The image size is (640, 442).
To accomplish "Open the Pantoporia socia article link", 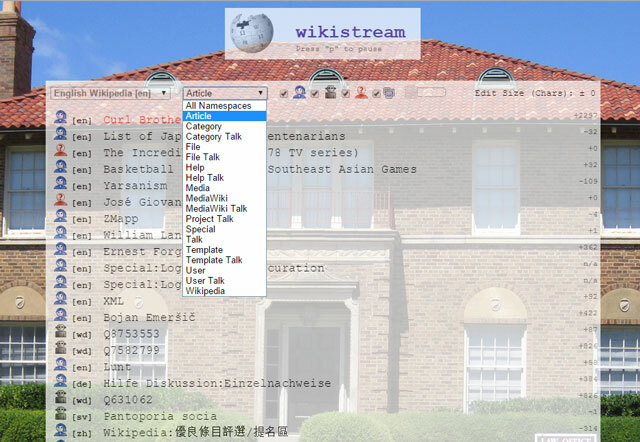I will (x=160, y=416).
